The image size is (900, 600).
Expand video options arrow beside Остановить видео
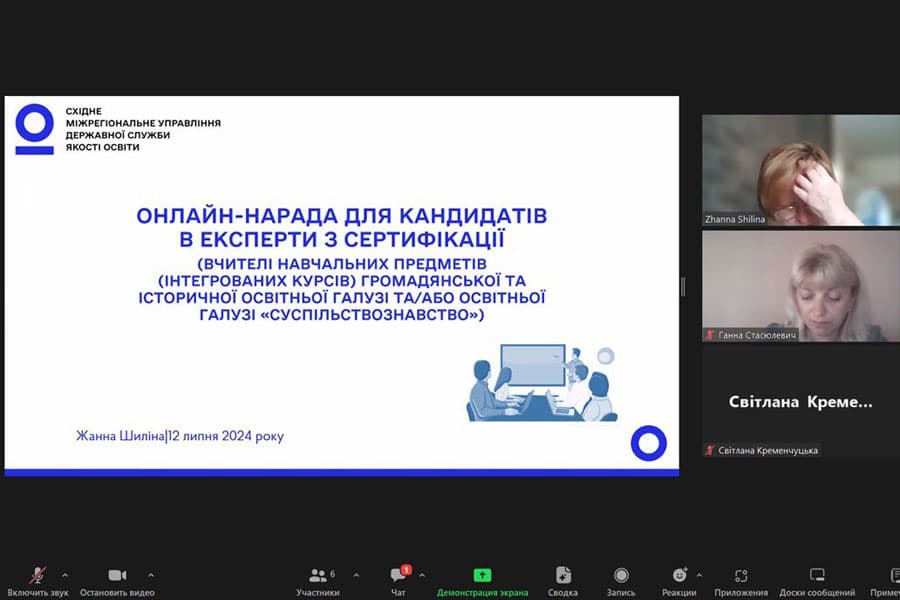tap(150, 575)
